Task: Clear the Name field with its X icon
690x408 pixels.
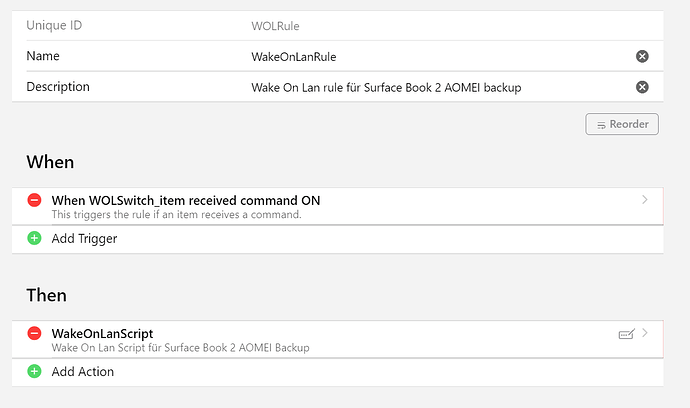Action: pos(642,56)
